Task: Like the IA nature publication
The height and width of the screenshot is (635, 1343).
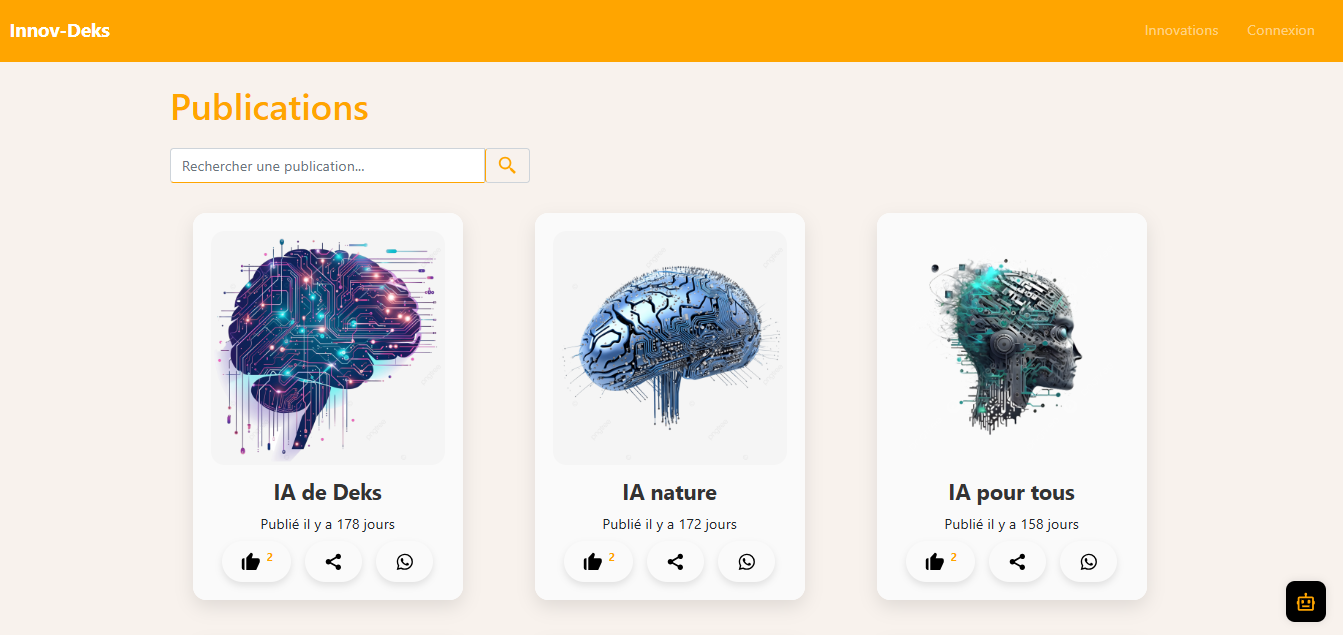Action: 598,562
